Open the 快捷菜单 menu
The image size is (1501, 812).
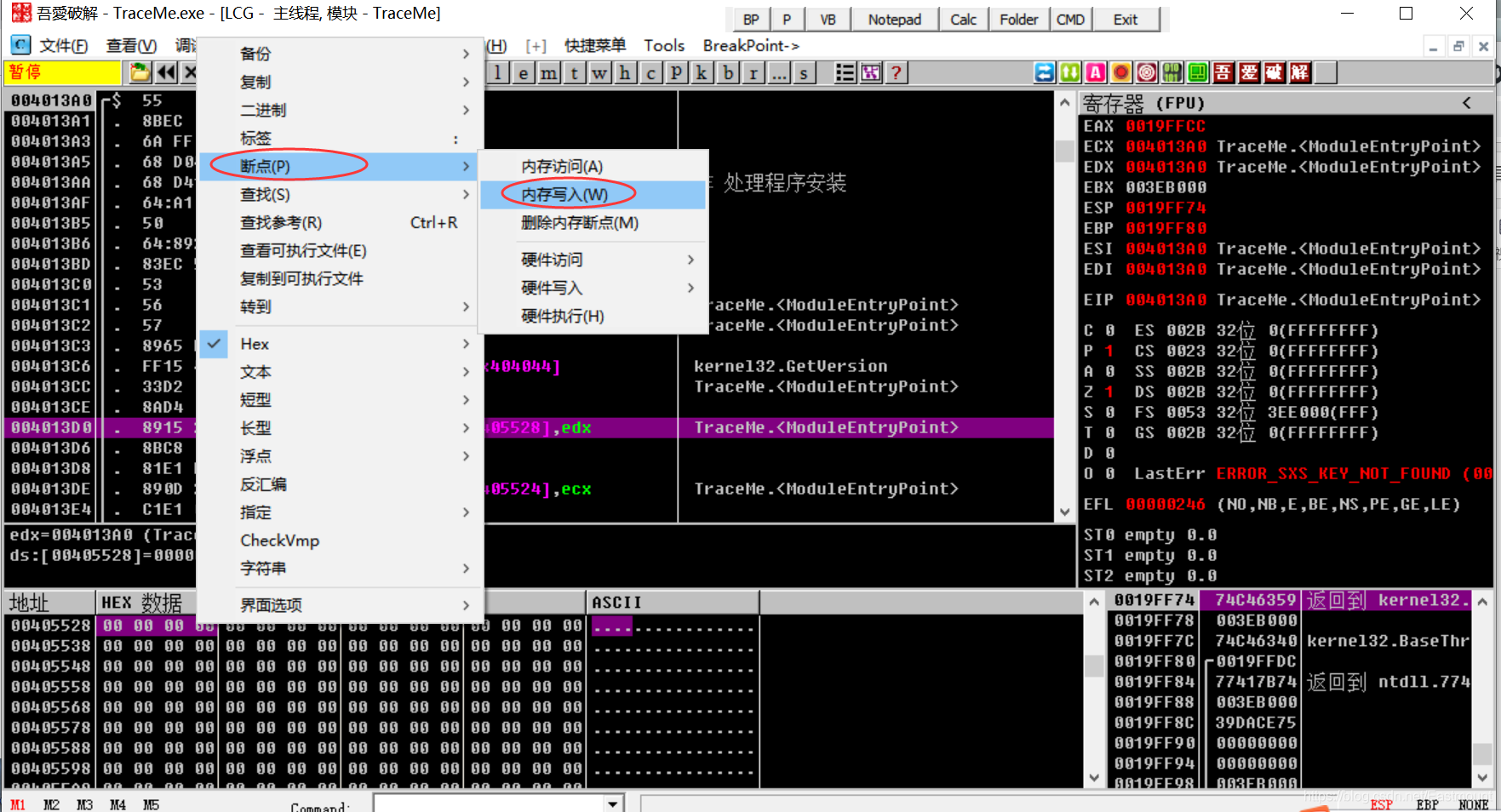point(595,46)
